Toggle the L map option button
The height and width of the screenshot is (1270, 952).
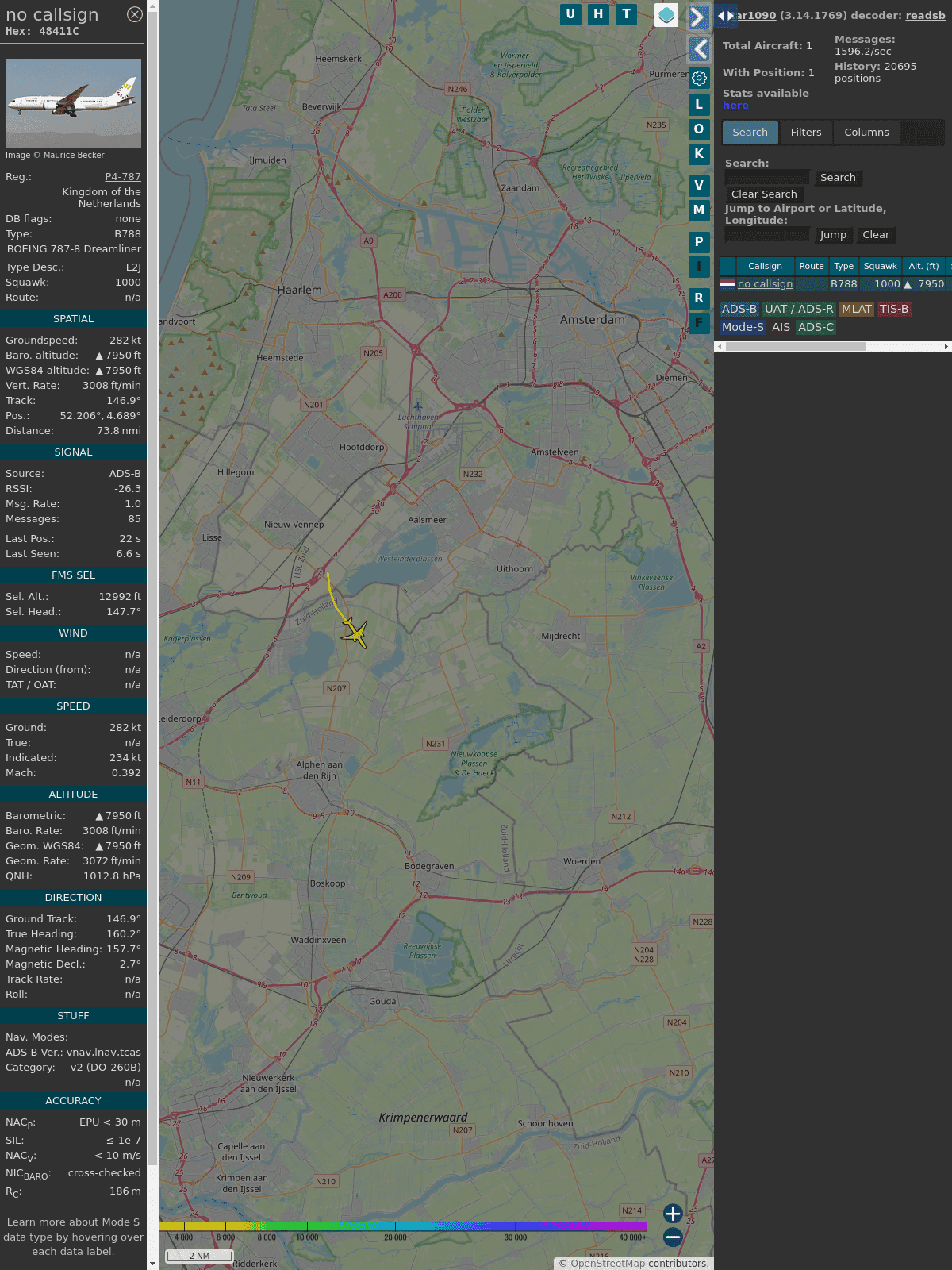coord(699,105)
